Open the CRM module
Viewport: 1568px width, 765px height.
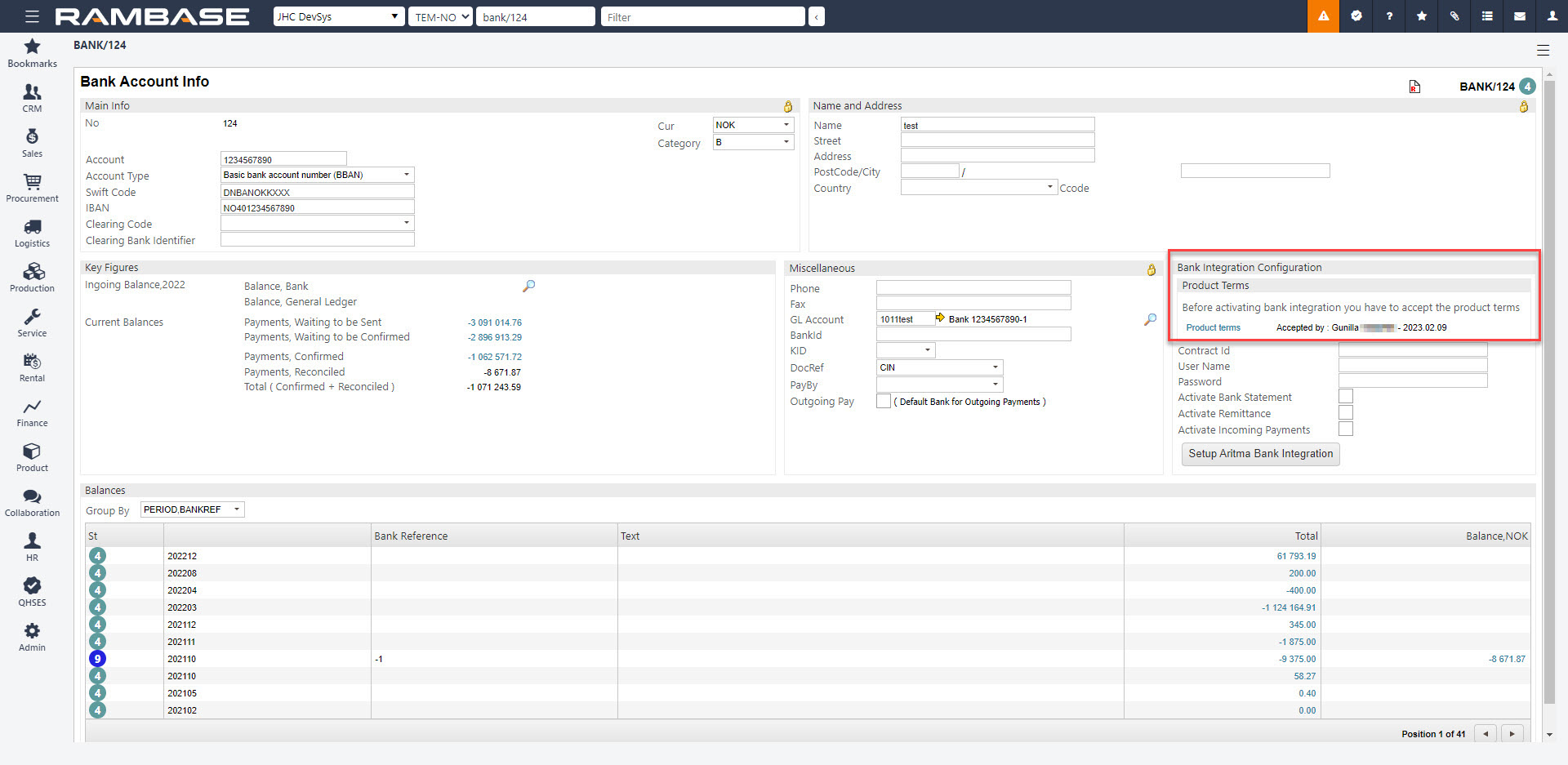coord(32,98)
